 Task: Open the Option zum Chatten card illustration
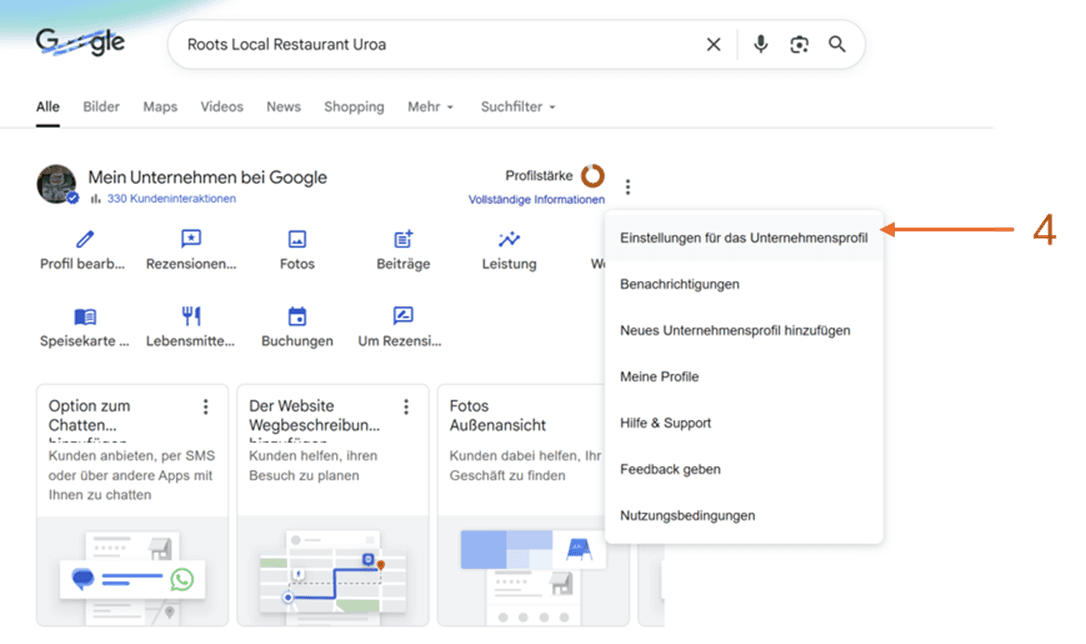pos(132,571)
